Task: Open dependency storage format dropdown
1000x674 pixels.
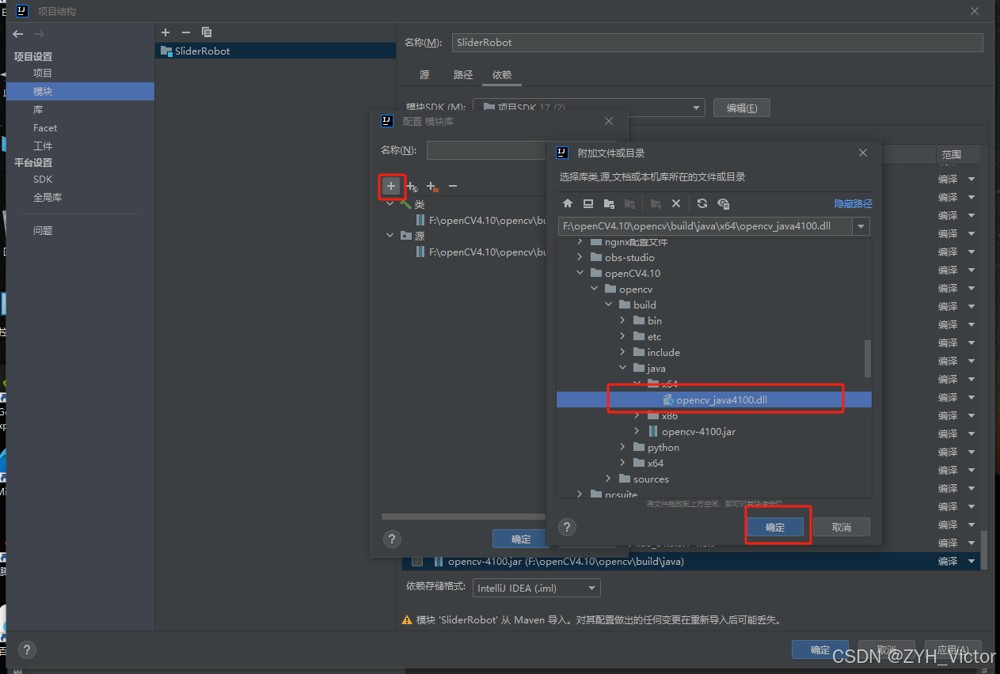Action: tap(591, 588)
